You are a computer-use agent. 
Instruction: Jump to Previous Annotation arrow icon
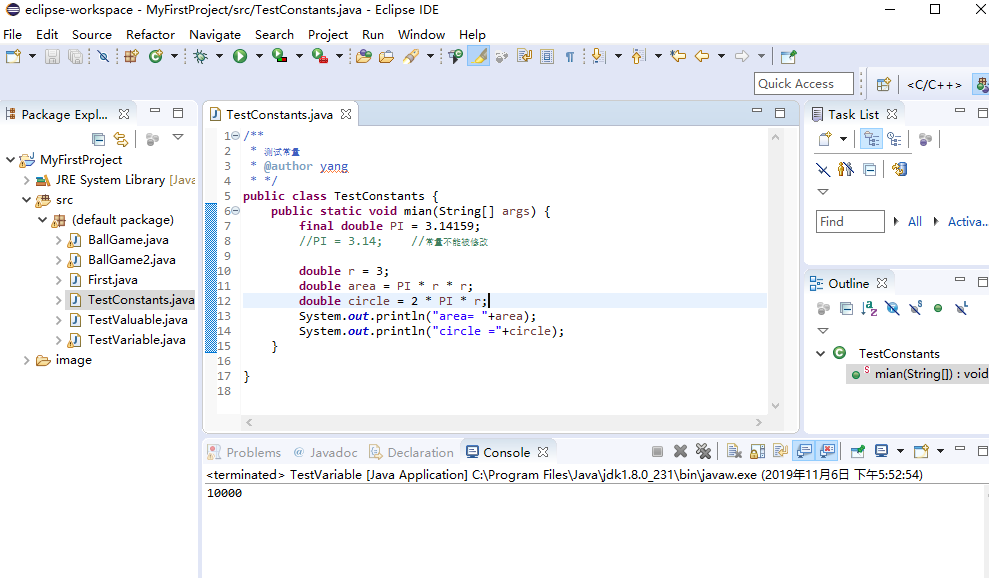pos(638,56)
